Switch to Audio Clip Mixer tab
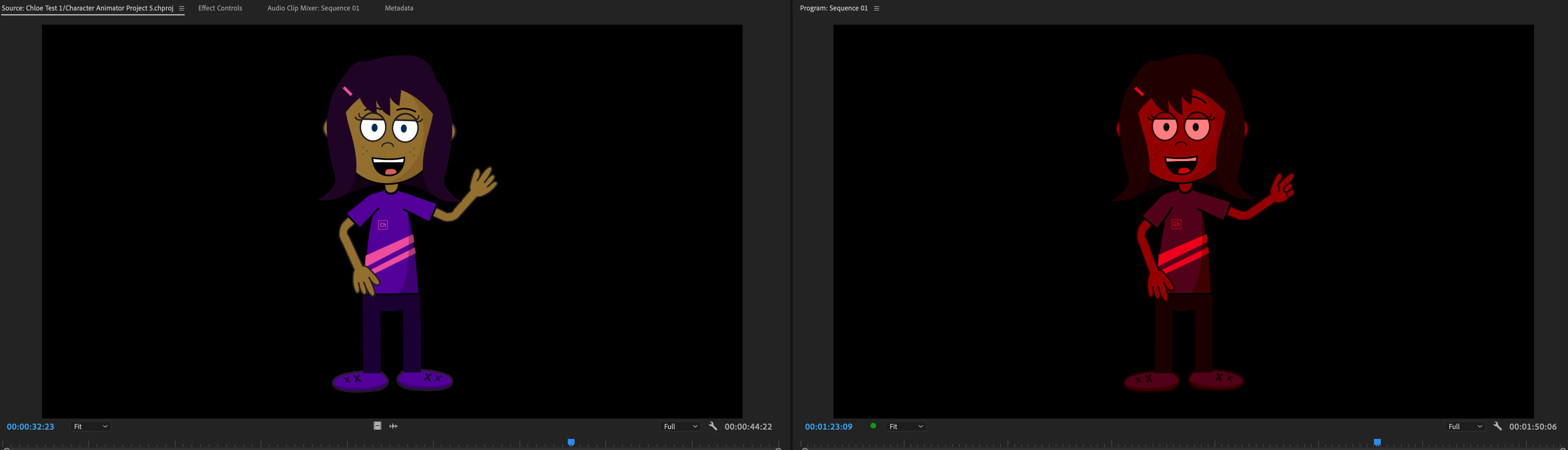This screenshot has width=1568, height=450. click(313, 9)
